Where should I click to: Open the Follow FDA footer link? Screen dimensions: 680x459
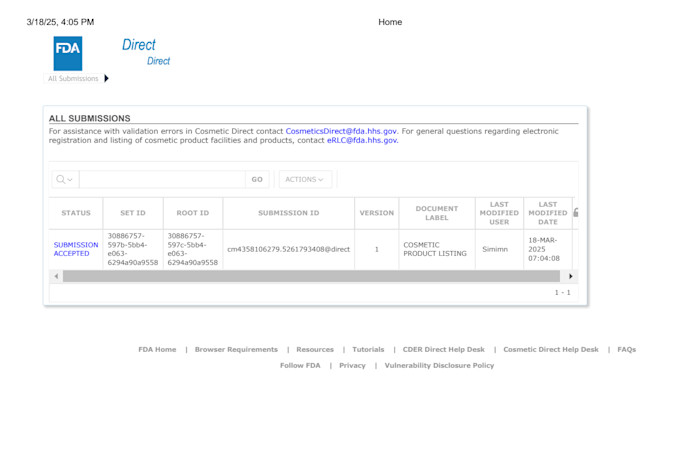coord(300,365)
